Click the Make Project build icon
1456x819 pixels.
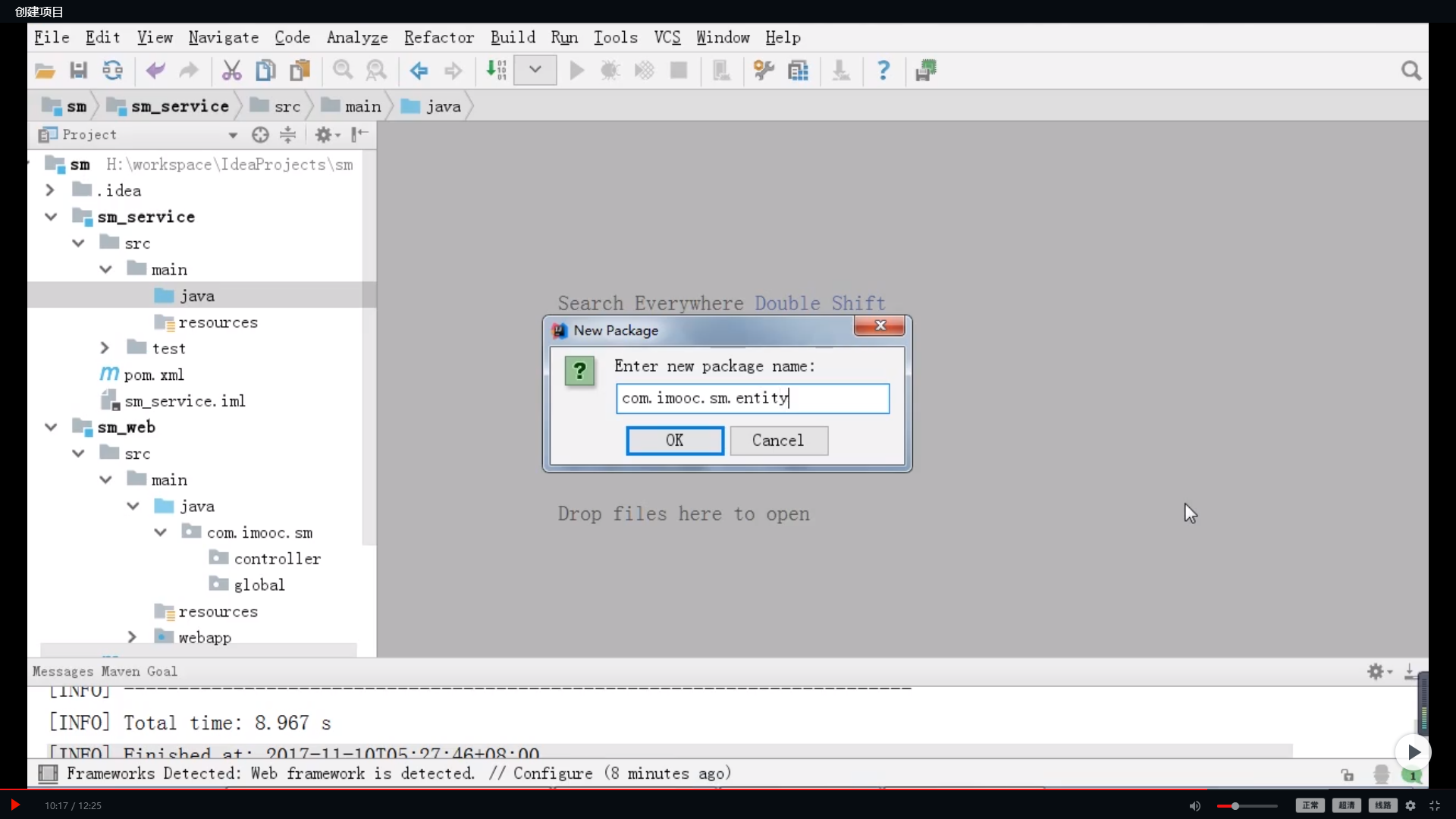point(496,71)
